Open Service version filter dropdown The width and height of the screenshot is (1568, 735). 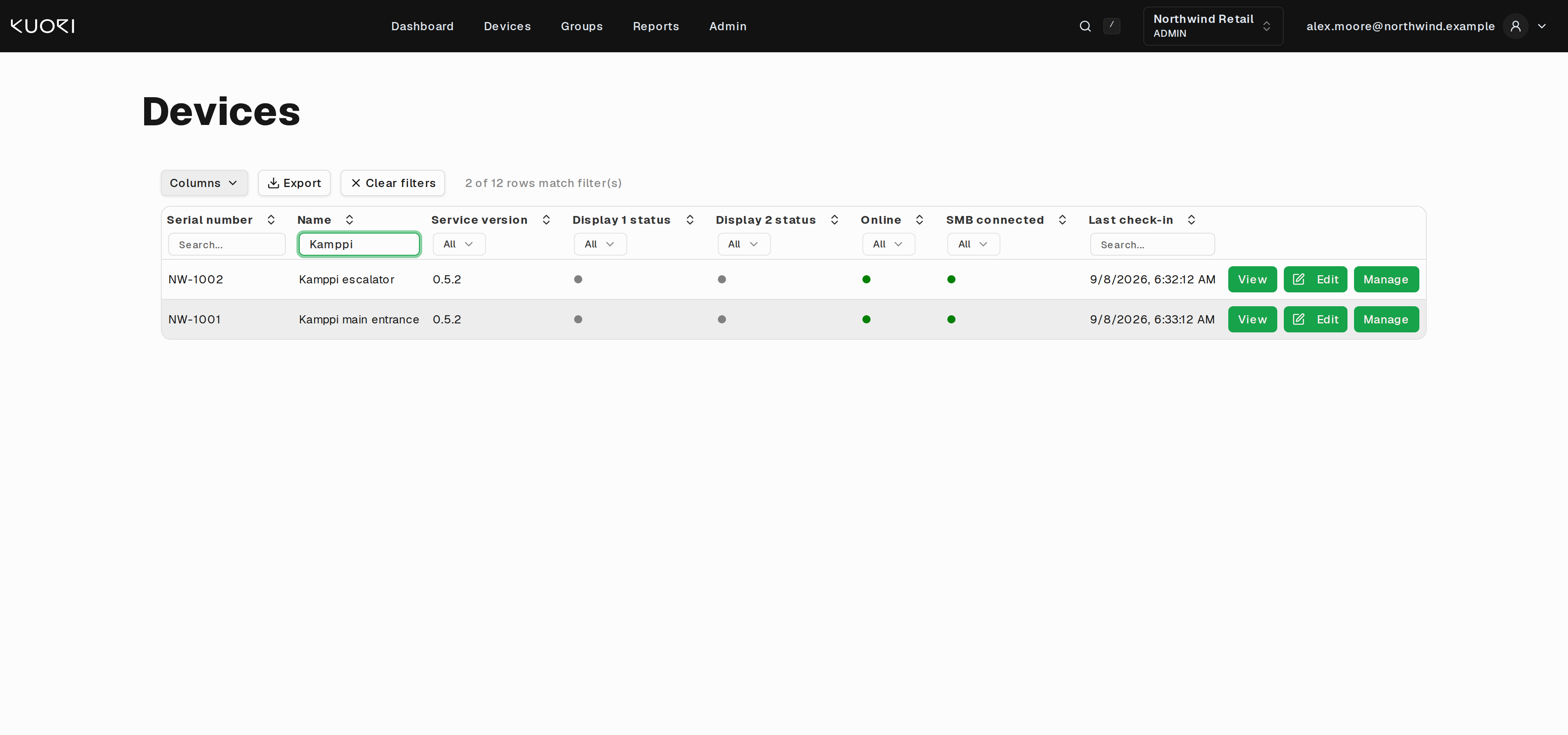click(x=459, y=244)
